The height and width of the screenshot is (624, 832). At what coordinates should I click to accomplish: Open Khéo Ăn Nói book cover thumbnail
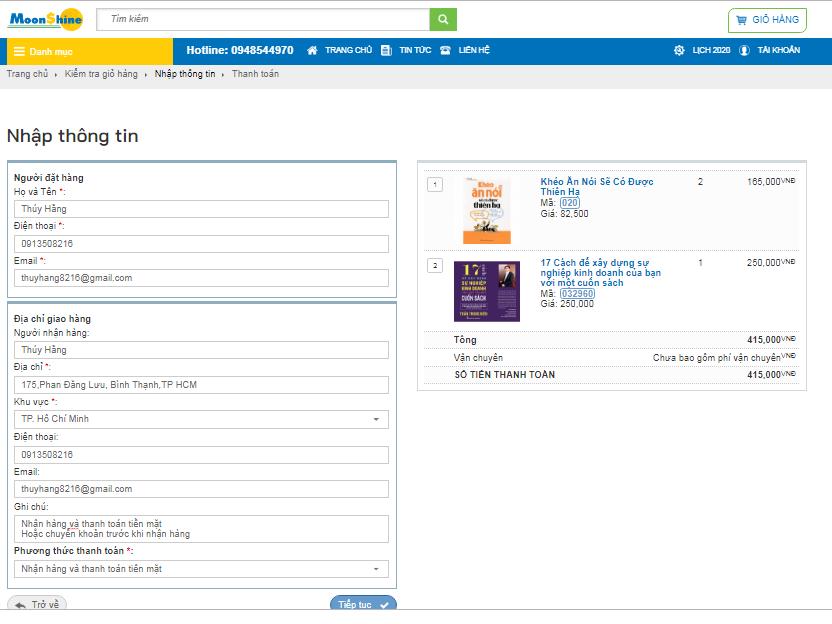(x=486, y=210)
